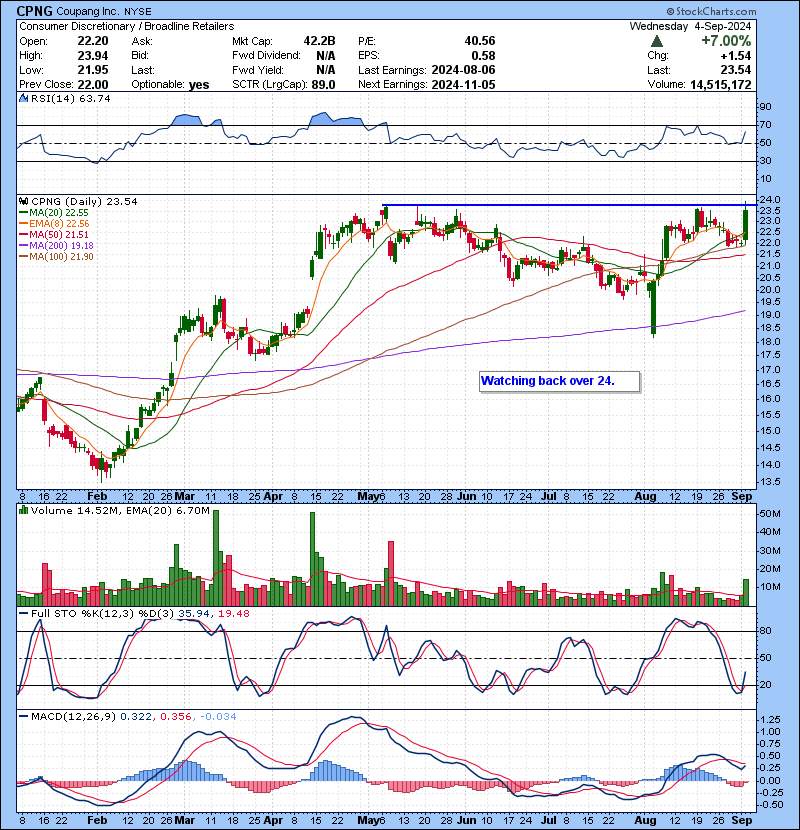Click the 'Apr' label on price chart axis
The height and width of the screenshot is (830, 800).
click(273, 497)
